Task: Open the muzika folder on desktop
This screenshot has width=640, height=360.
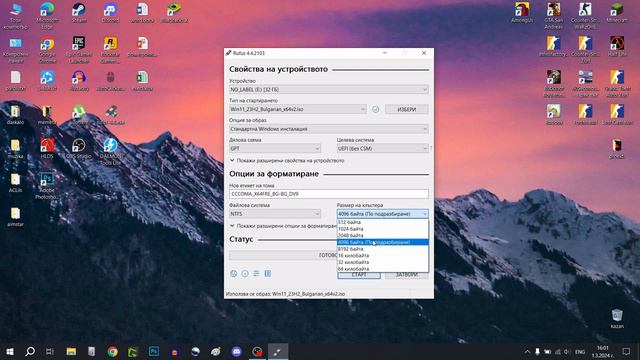Action: click(x=15, y=149)
